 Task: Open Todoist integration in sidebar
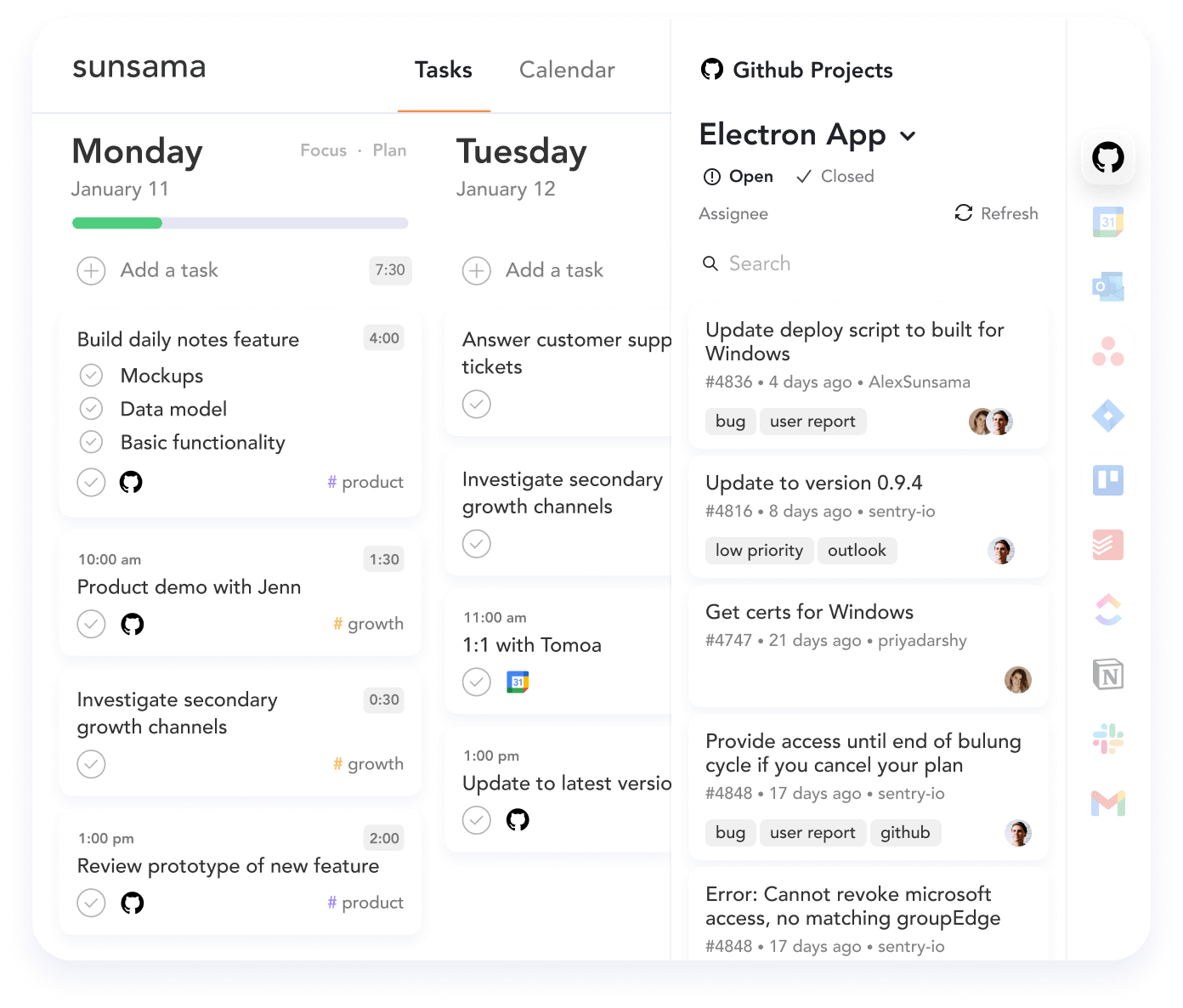1107,545
